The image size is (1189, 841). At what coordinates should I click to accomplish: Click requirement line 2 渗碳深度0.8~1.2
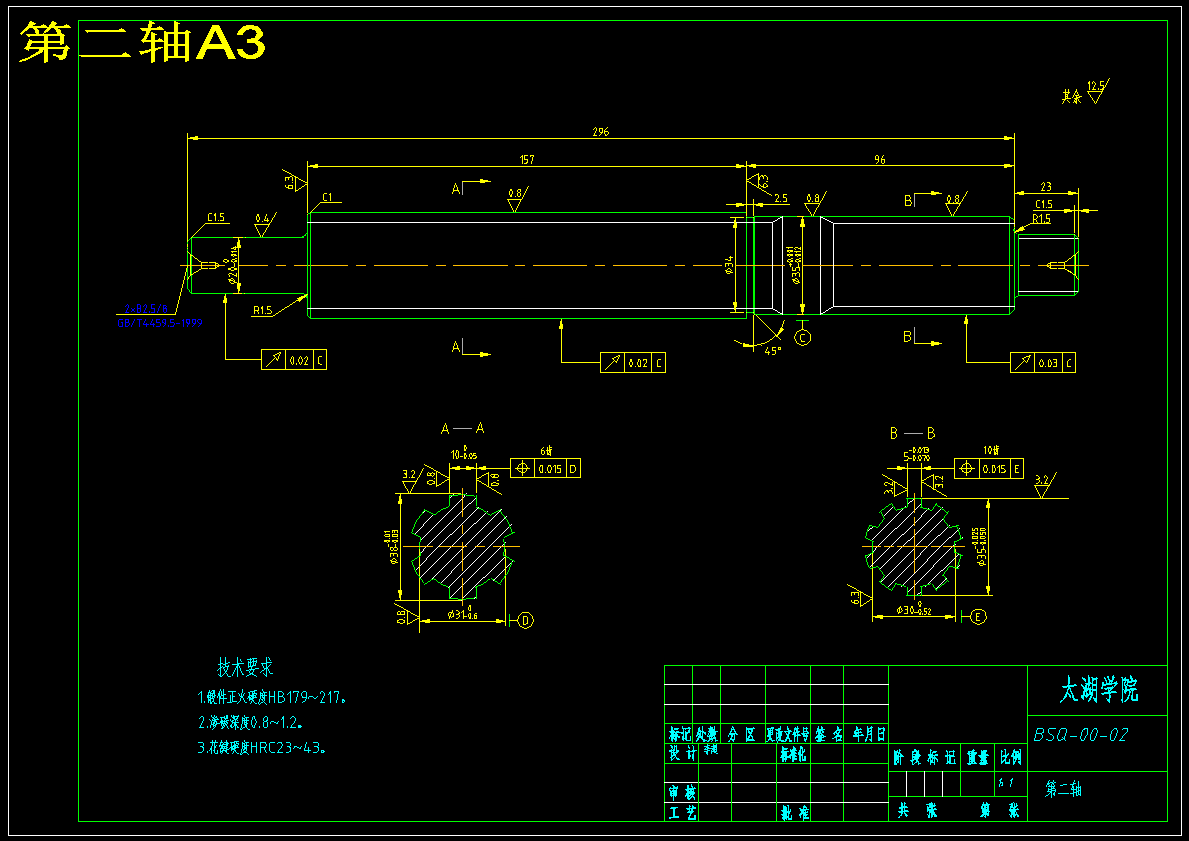click(x=252, y=722)
